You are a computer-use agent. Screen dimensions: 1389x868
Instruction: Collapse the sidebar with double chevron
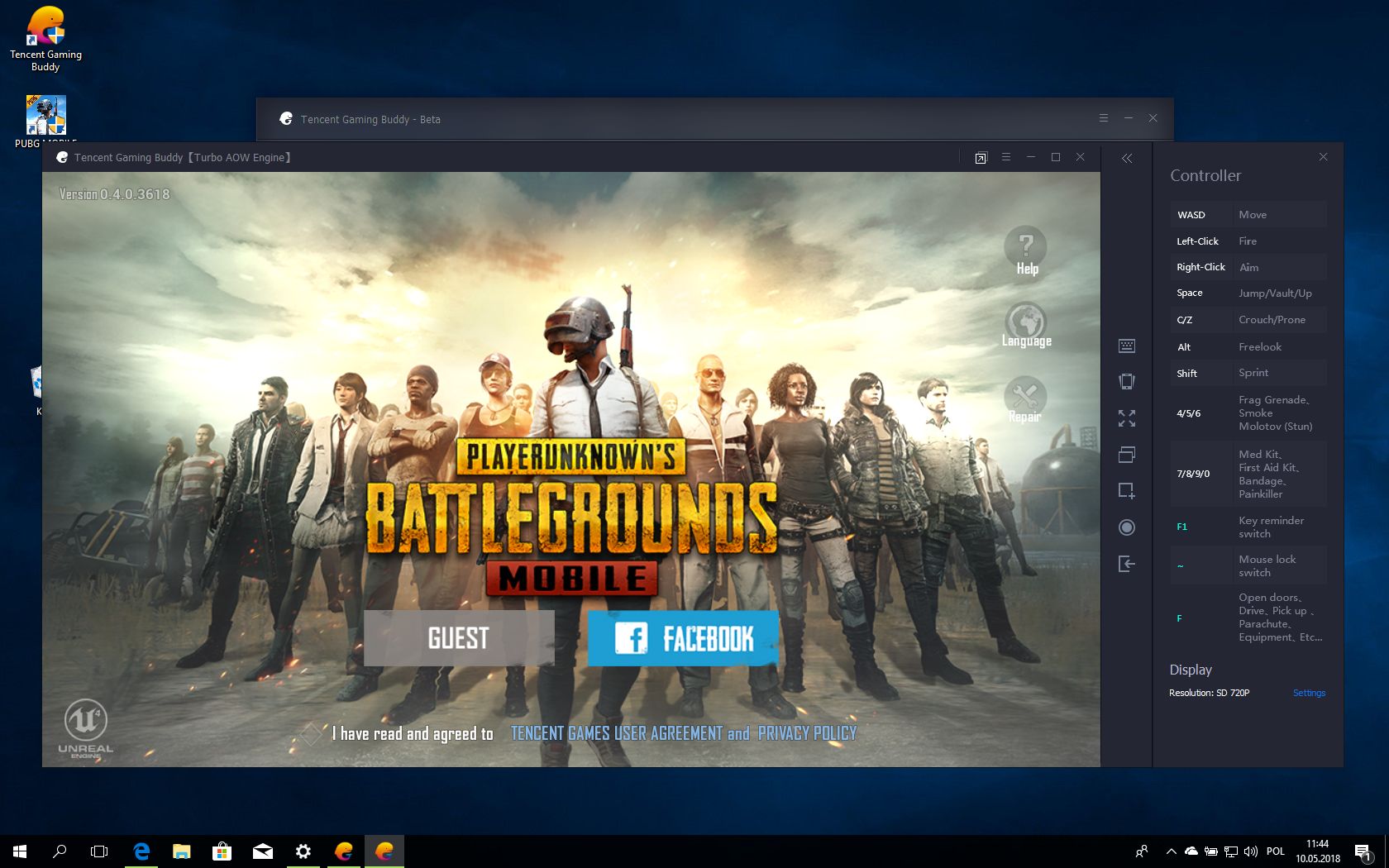1126,158
